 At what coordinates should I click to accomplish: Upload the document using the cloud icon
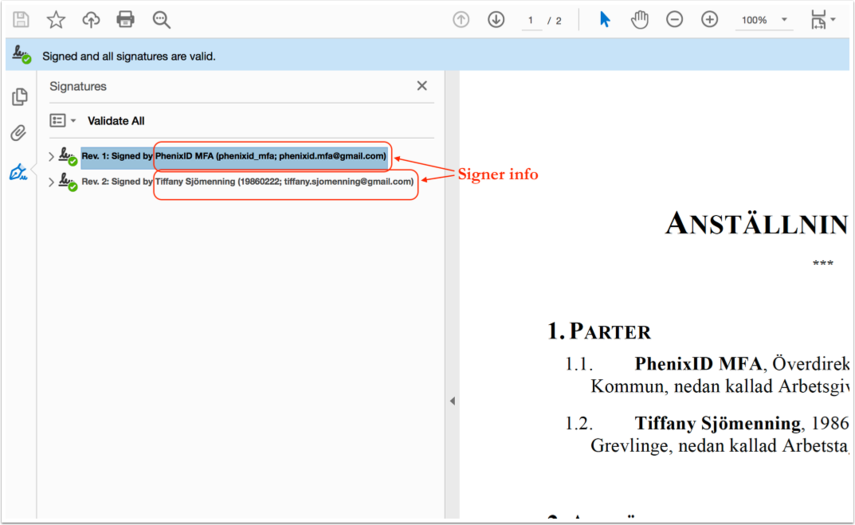91,20
